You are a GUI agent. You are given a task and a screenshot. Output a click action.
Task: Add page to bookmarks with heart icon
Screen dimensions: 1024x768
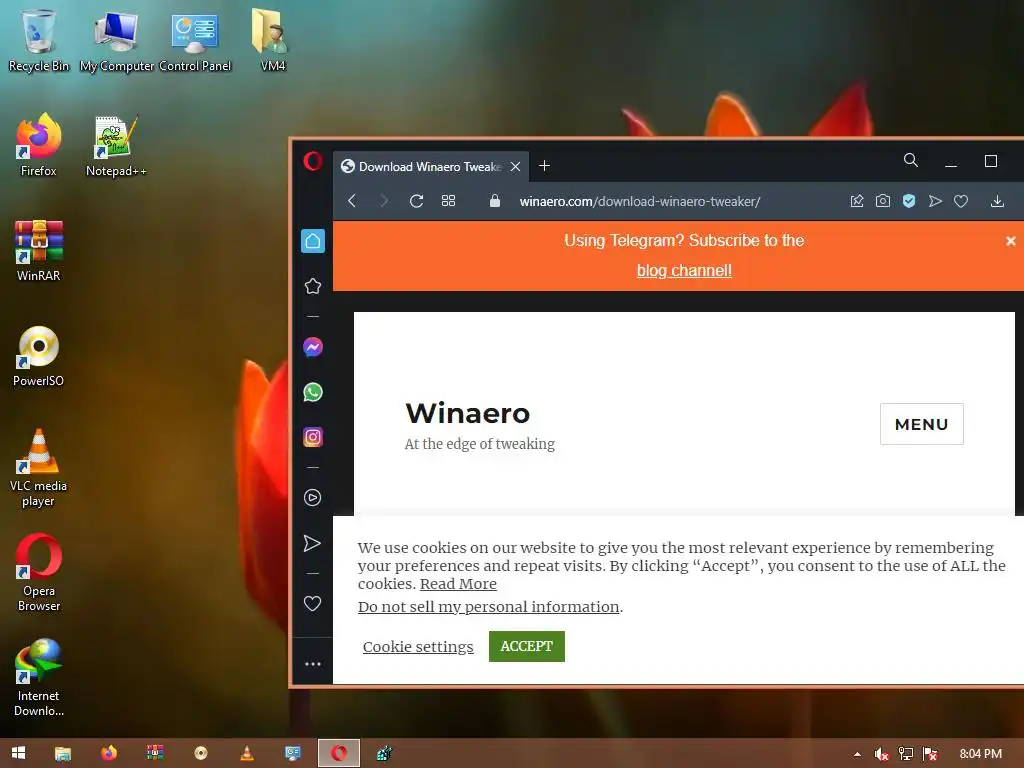[x=961, y=201]
